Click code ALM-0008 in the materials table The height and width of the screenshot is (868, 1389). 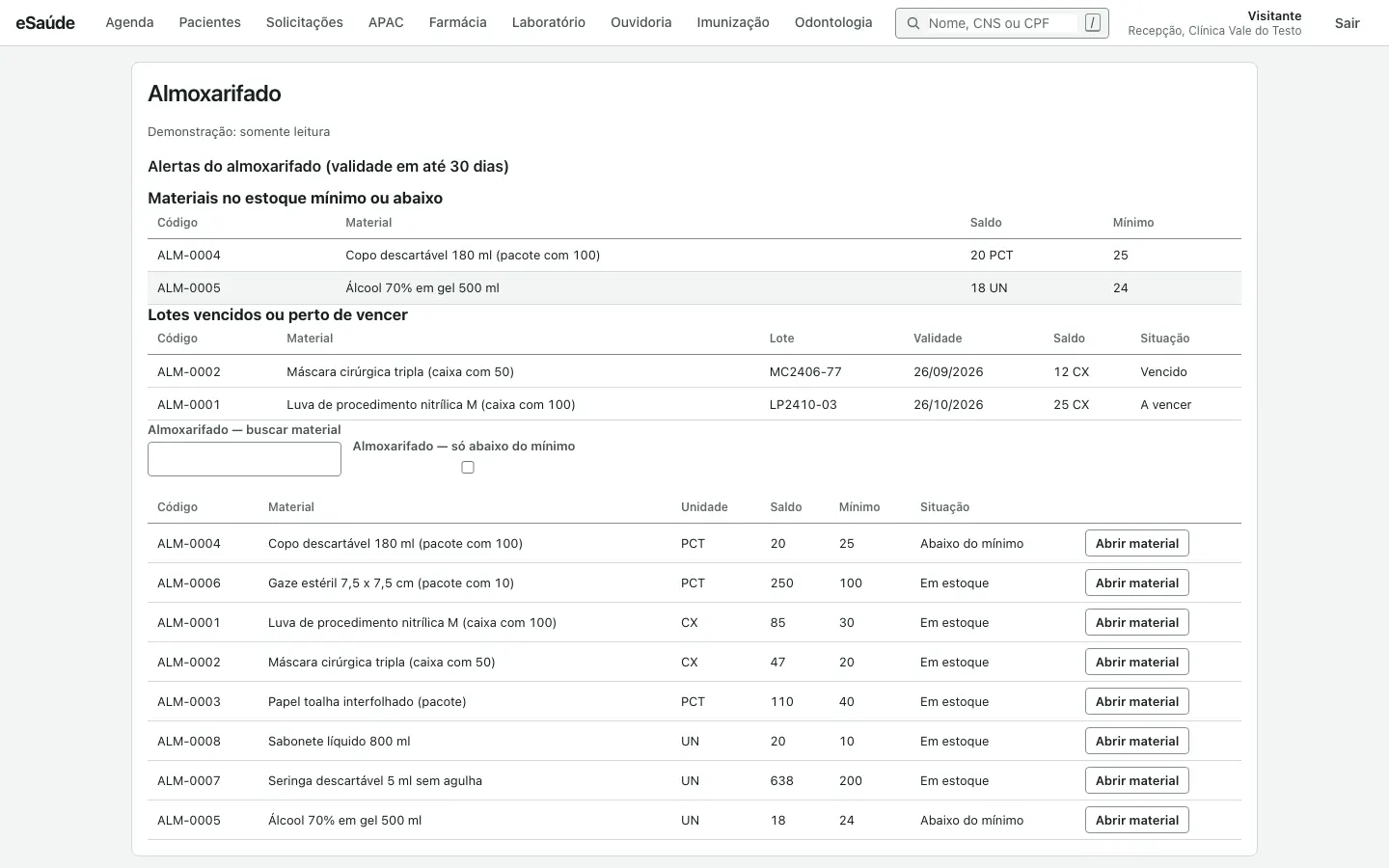pyautogui.click(x=189, y=741)
